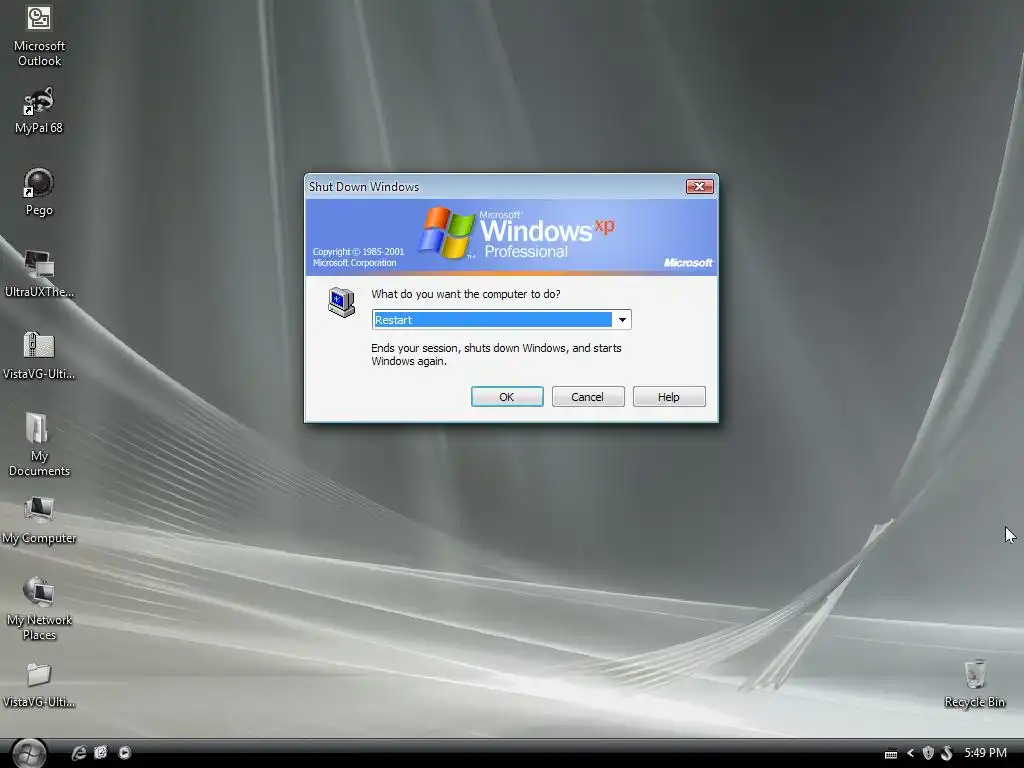Select the My Documents desktop icon
Viewport: 1024px width, 768px height.
pos(39,445)
